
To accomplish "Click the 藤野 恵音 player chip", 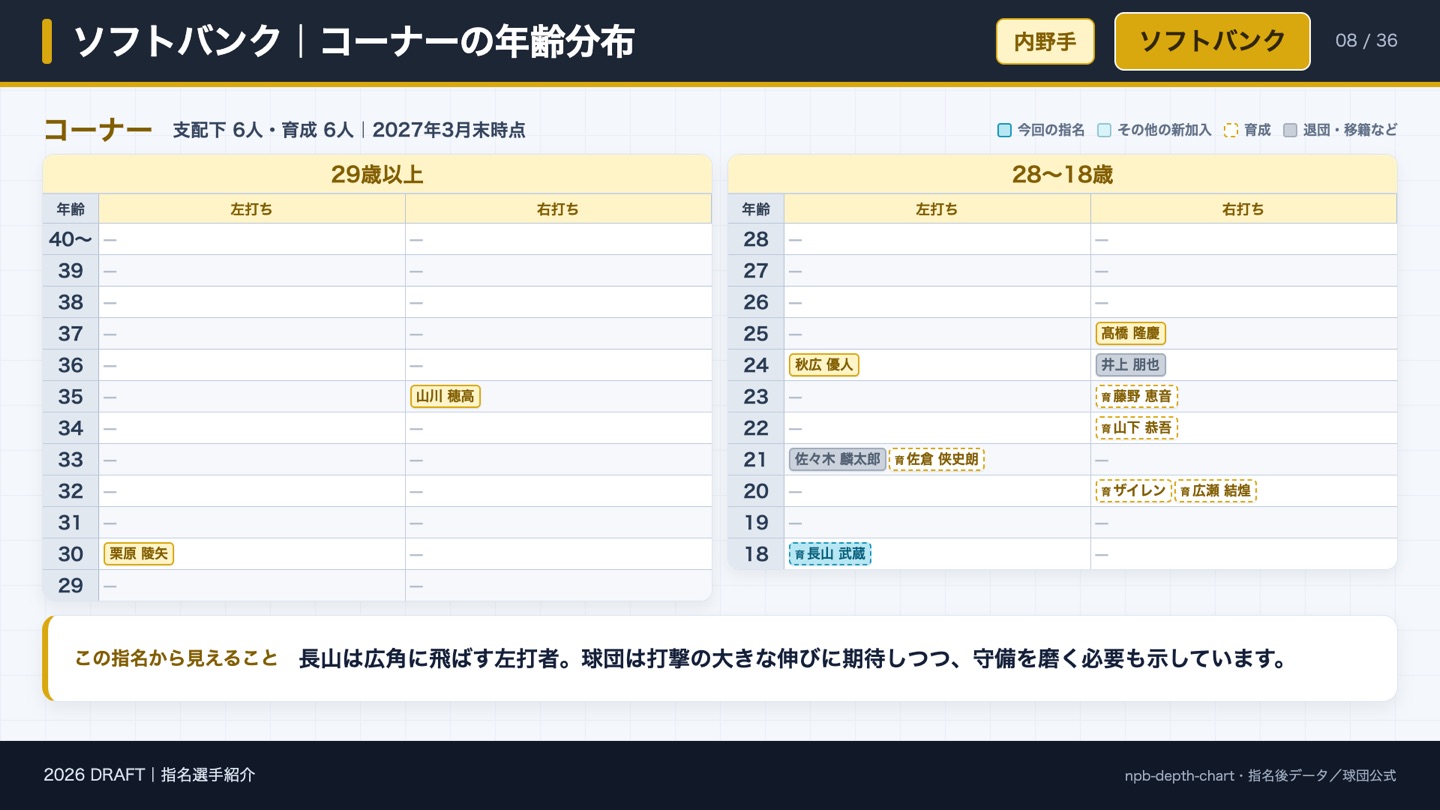I will coord(1136,396).
